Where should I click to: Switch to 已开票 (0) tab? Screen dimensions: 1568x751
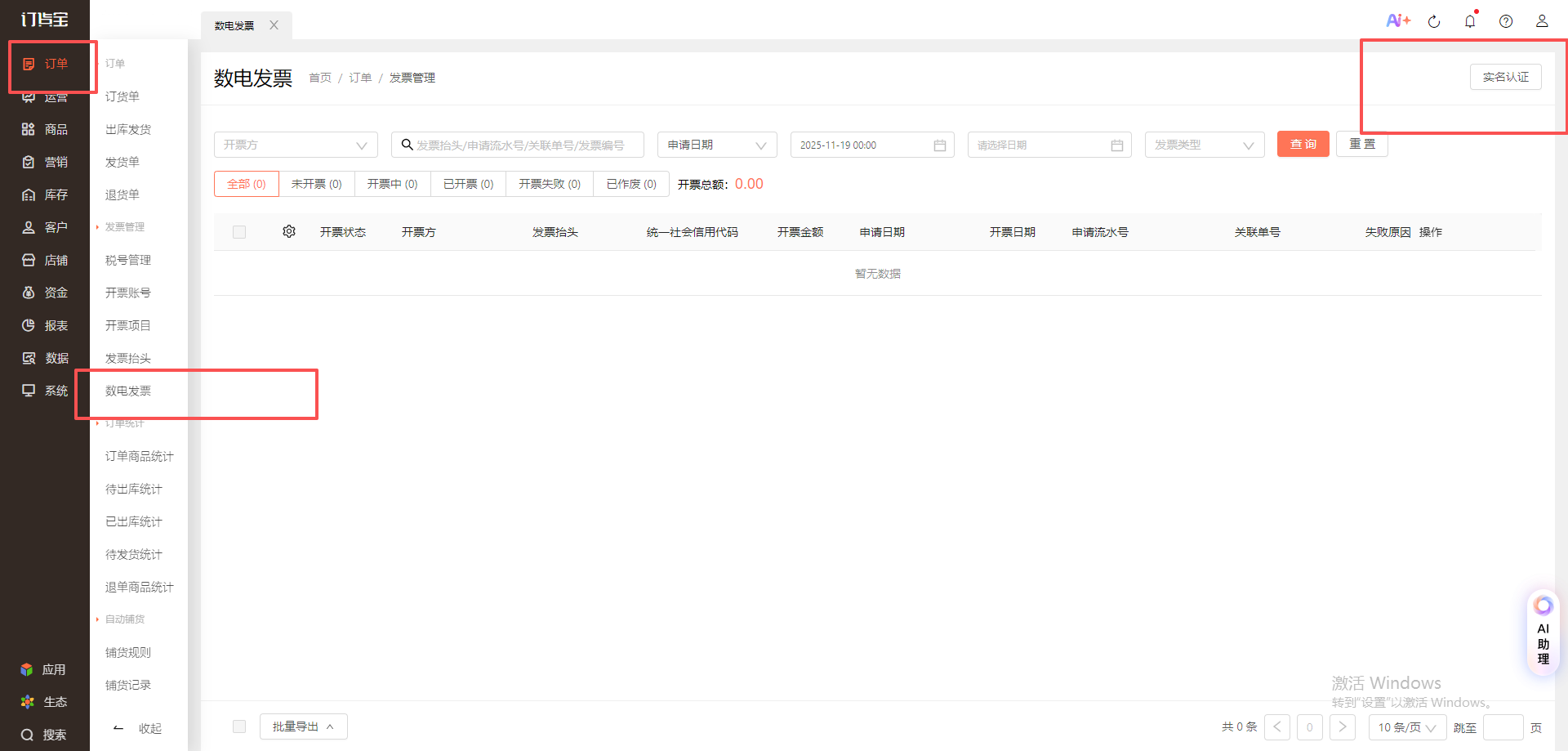469,184
